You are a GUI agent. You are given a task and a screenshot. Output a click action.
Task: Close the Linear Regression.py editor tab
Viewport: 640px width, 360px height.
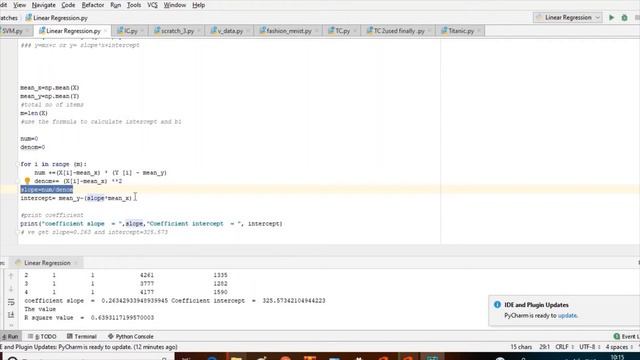pos(105,31)
